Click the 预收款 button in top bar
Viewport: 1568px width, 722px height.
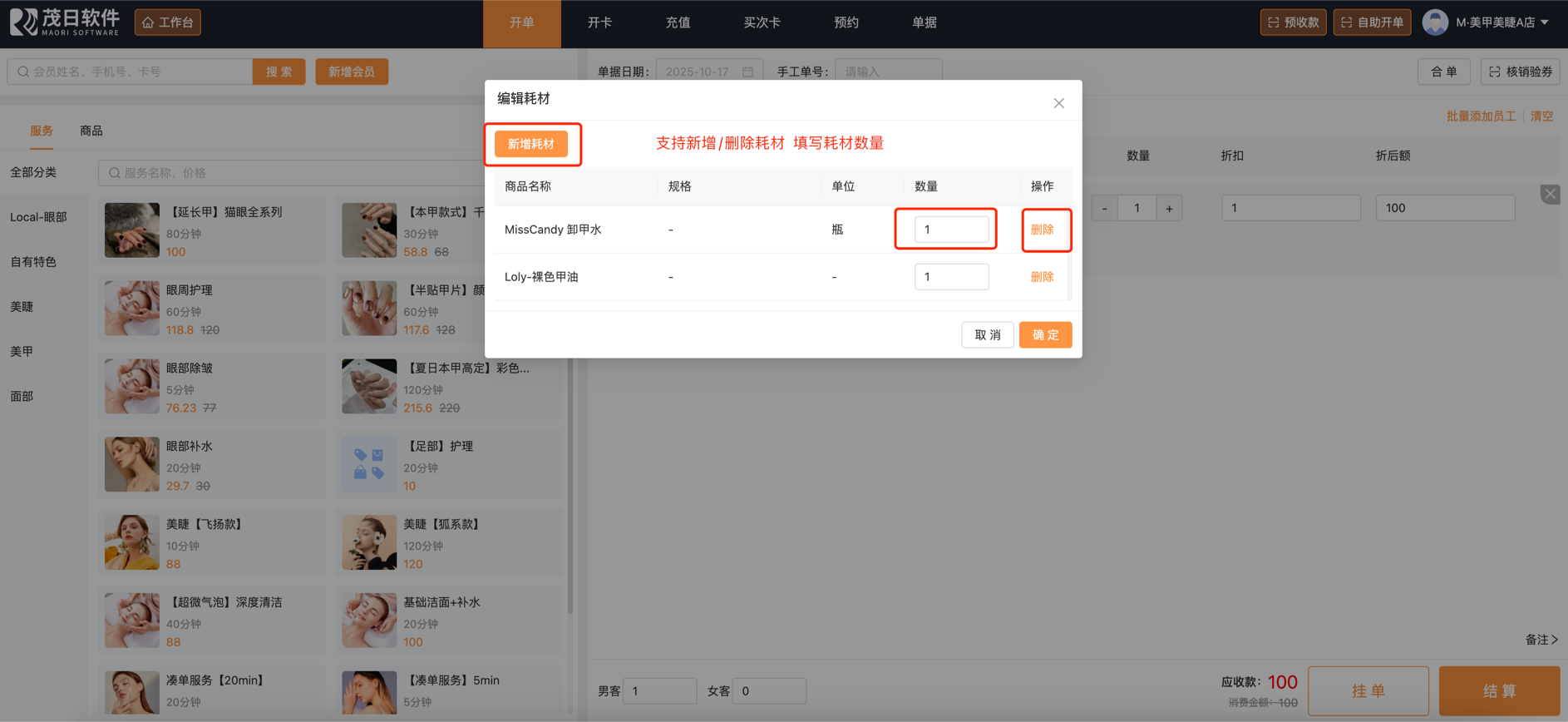coord(1293,22)
